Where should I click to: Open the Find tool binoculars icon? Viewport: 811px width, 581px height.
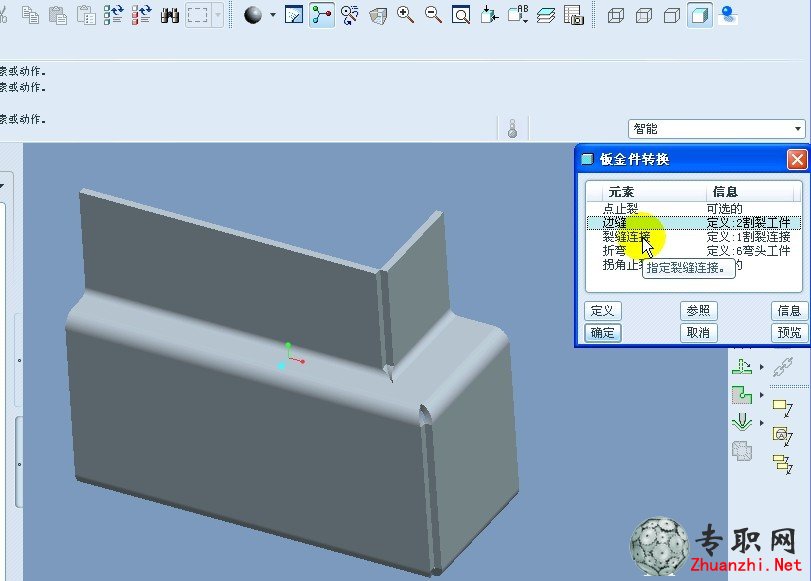coord(169,15)
